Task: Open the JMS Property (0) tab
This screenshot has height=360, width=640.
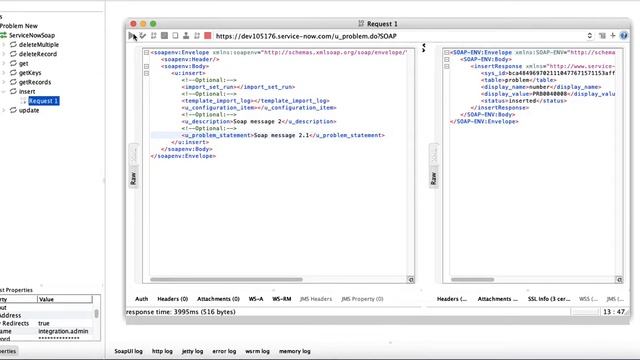Action: pyautogui.click(x=362, y=299)
